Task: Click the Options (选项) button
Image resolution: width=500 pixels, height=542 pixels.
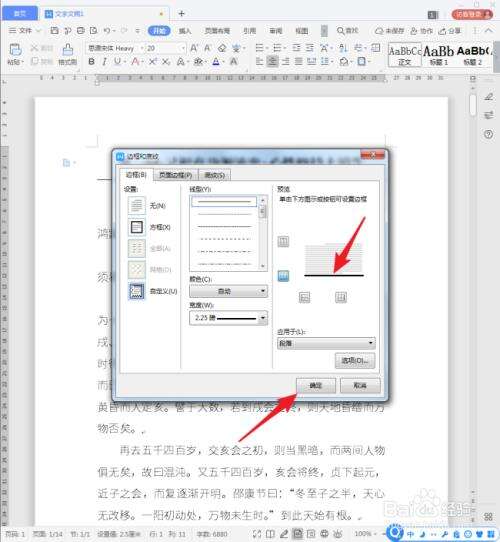Action: pos(355,361)
